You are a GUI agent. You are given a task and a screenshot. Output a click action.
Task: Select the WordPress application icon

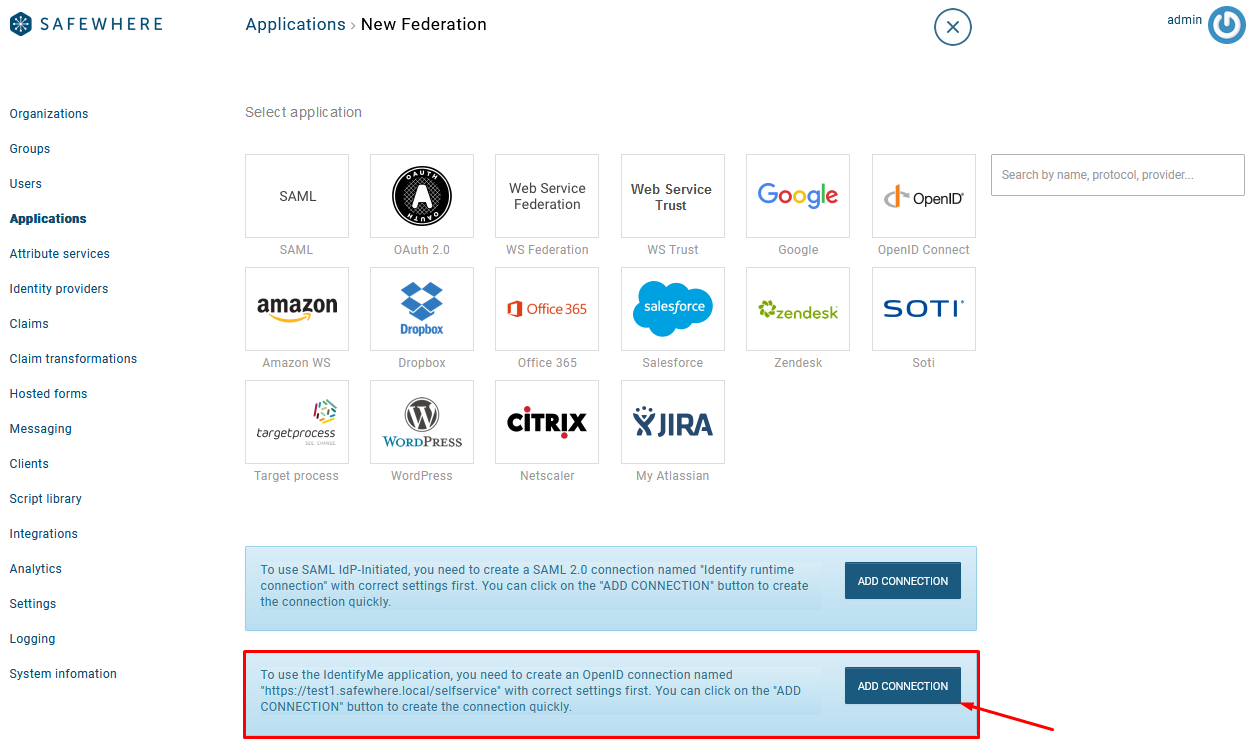pyautogui.click(x=421, y=422)
